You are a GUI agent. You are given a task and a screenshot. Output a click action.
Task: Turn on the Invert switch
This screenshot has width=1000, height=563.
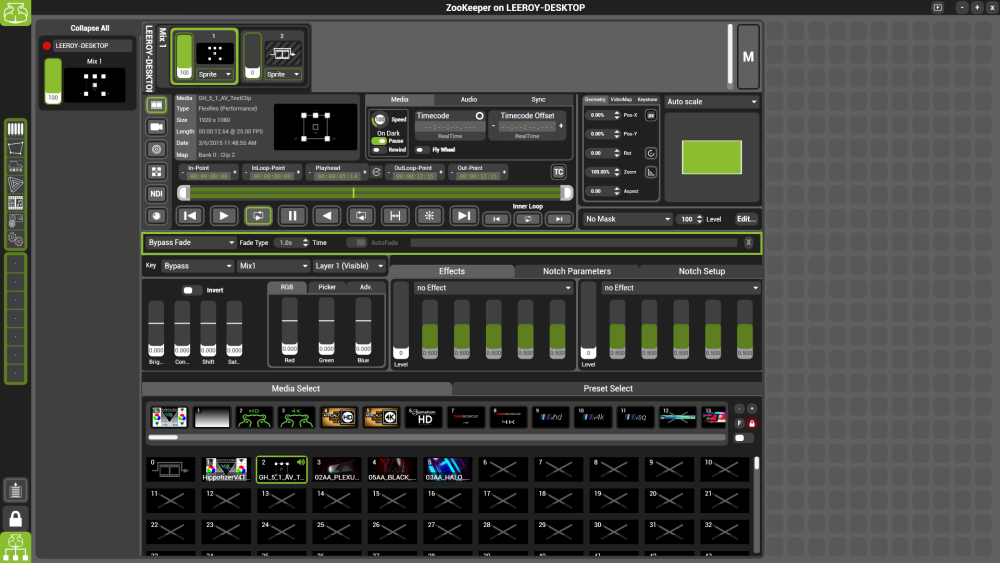coord(191,290)
